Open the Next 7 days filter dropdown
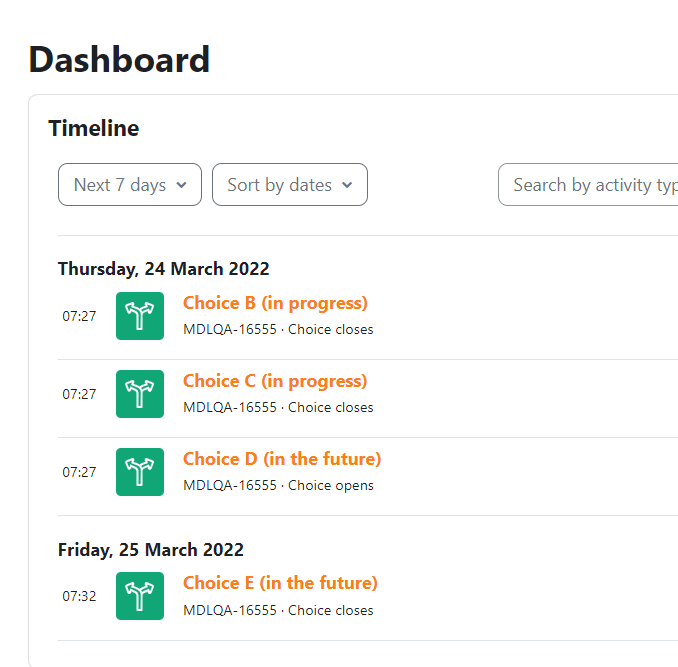 click(130, 185)
